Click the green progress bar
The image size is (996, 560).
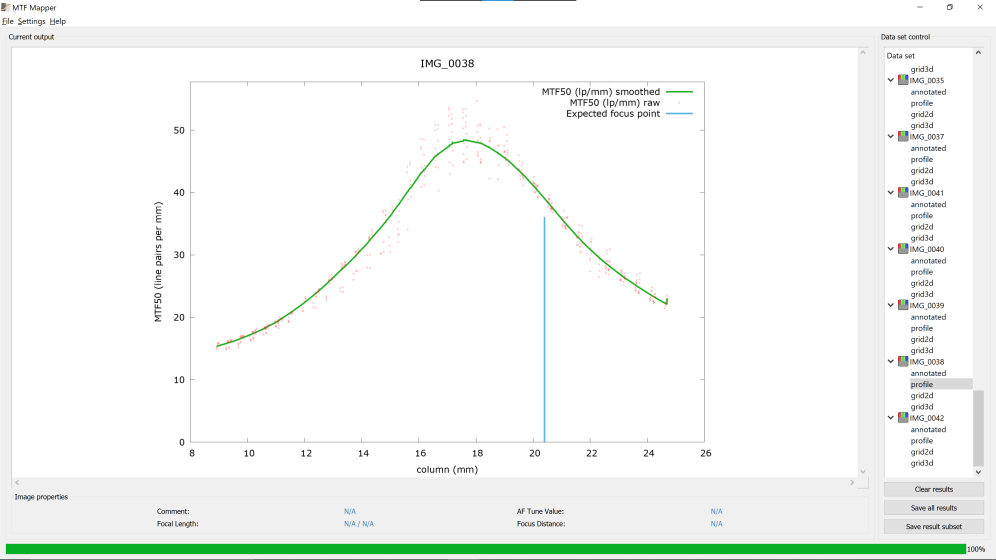(486, 549)
